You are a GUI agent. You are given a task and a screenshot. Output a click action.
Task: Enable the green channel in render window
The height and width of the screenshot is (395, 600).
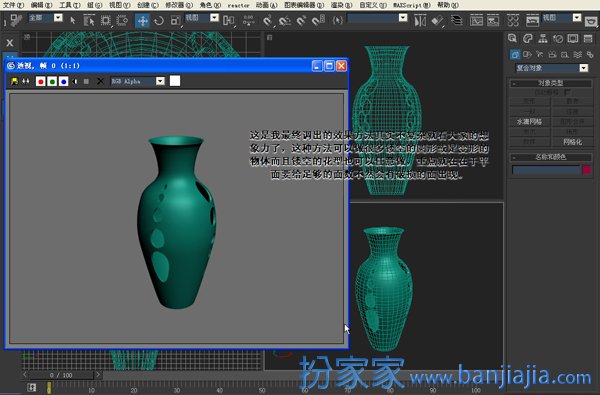tap(52, 81)
